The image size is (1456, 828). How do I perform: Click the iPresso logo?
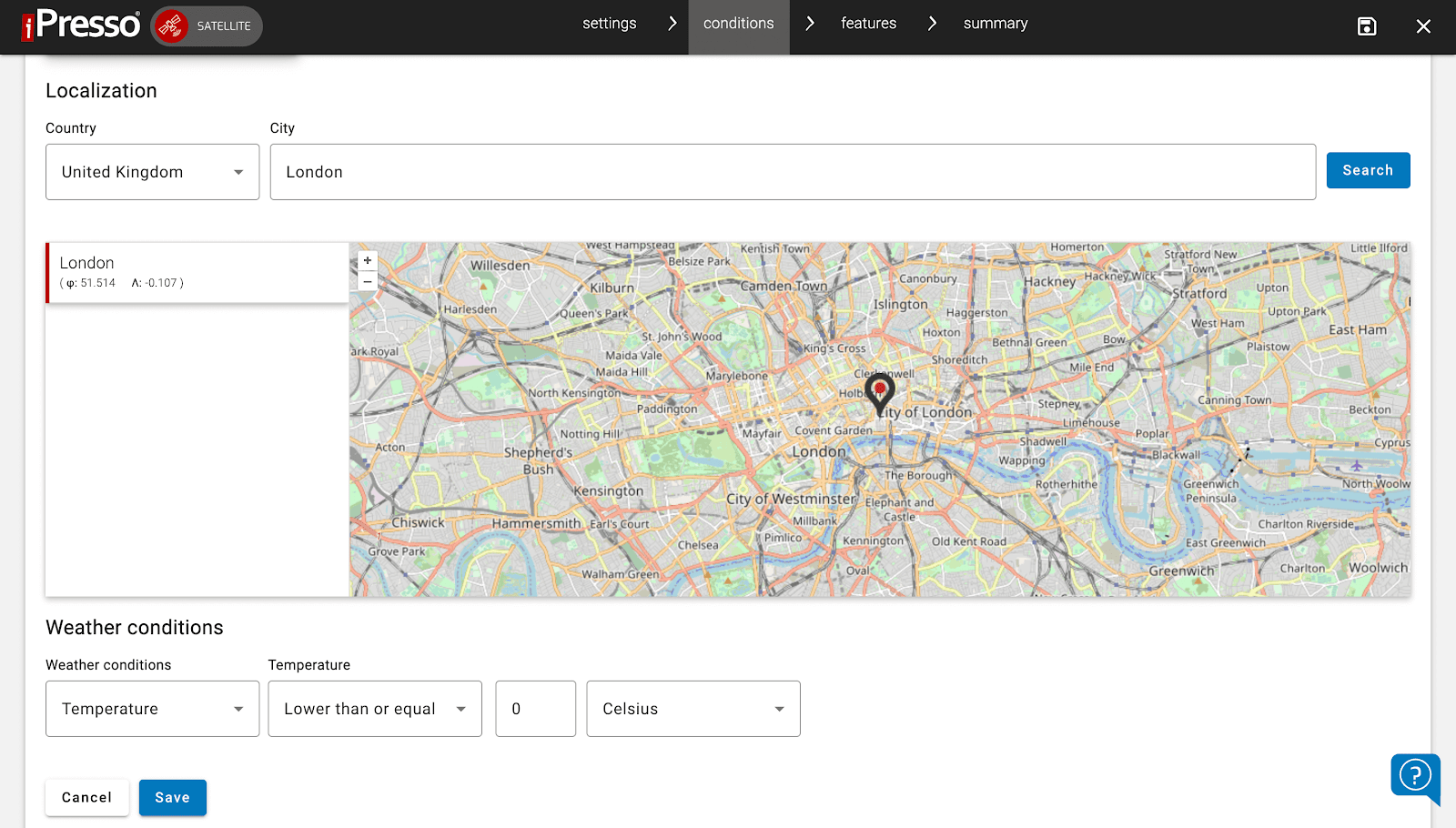point(81,25)
